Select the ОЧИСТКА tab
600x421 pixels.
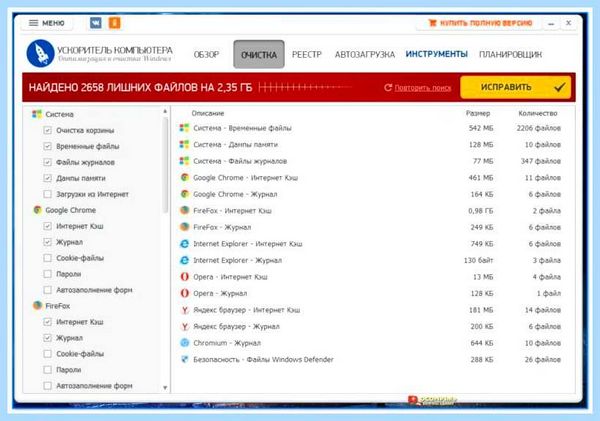pyautogui.click(x=259, y=54)
